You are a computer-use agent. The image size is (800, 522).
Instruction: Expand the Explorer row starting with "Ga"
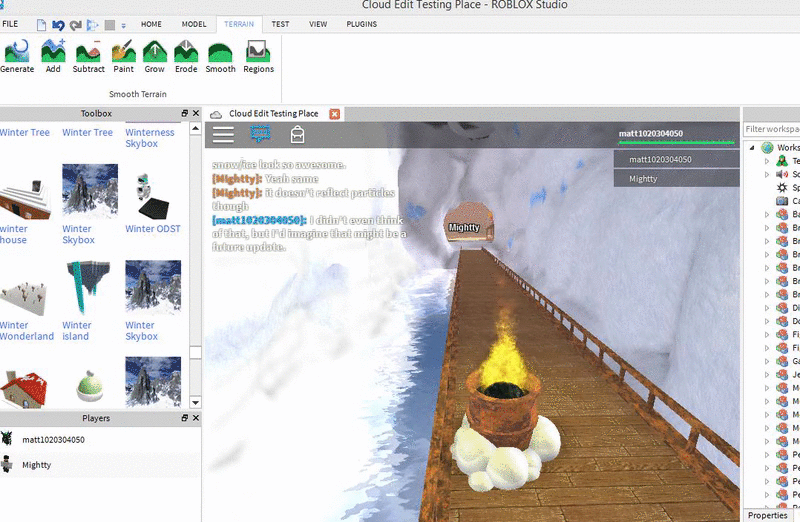pyautogui.click(x=766, y=361)
